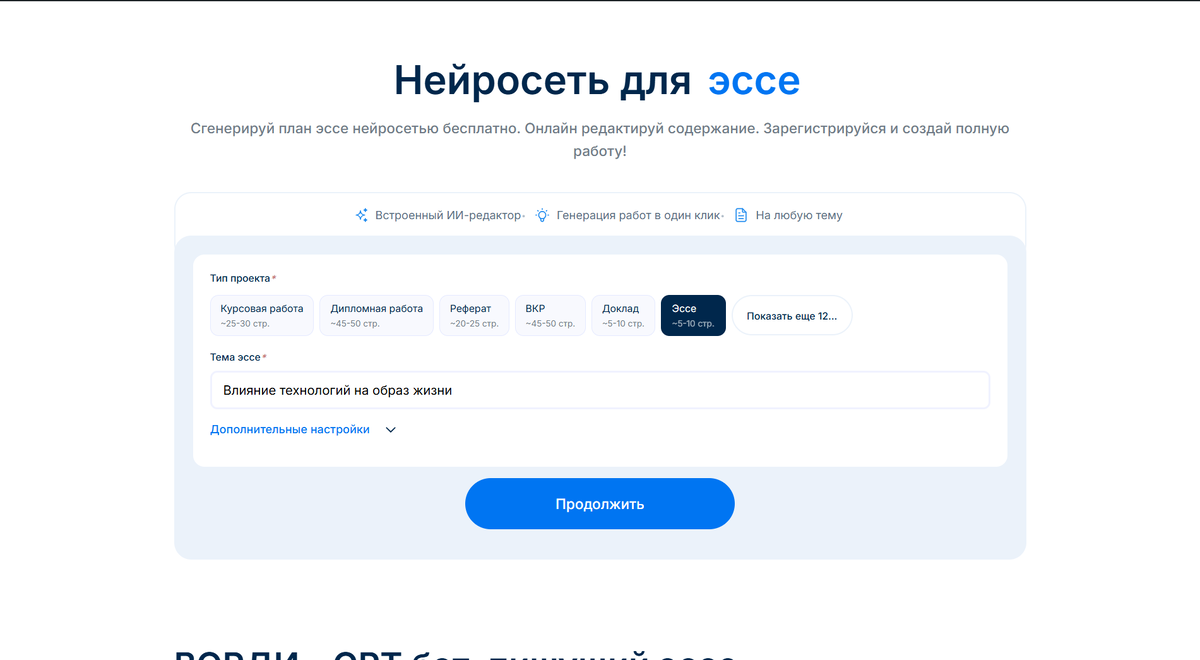
Task: Click the page scrollbar on the right edge
Action: point(1196,330)
